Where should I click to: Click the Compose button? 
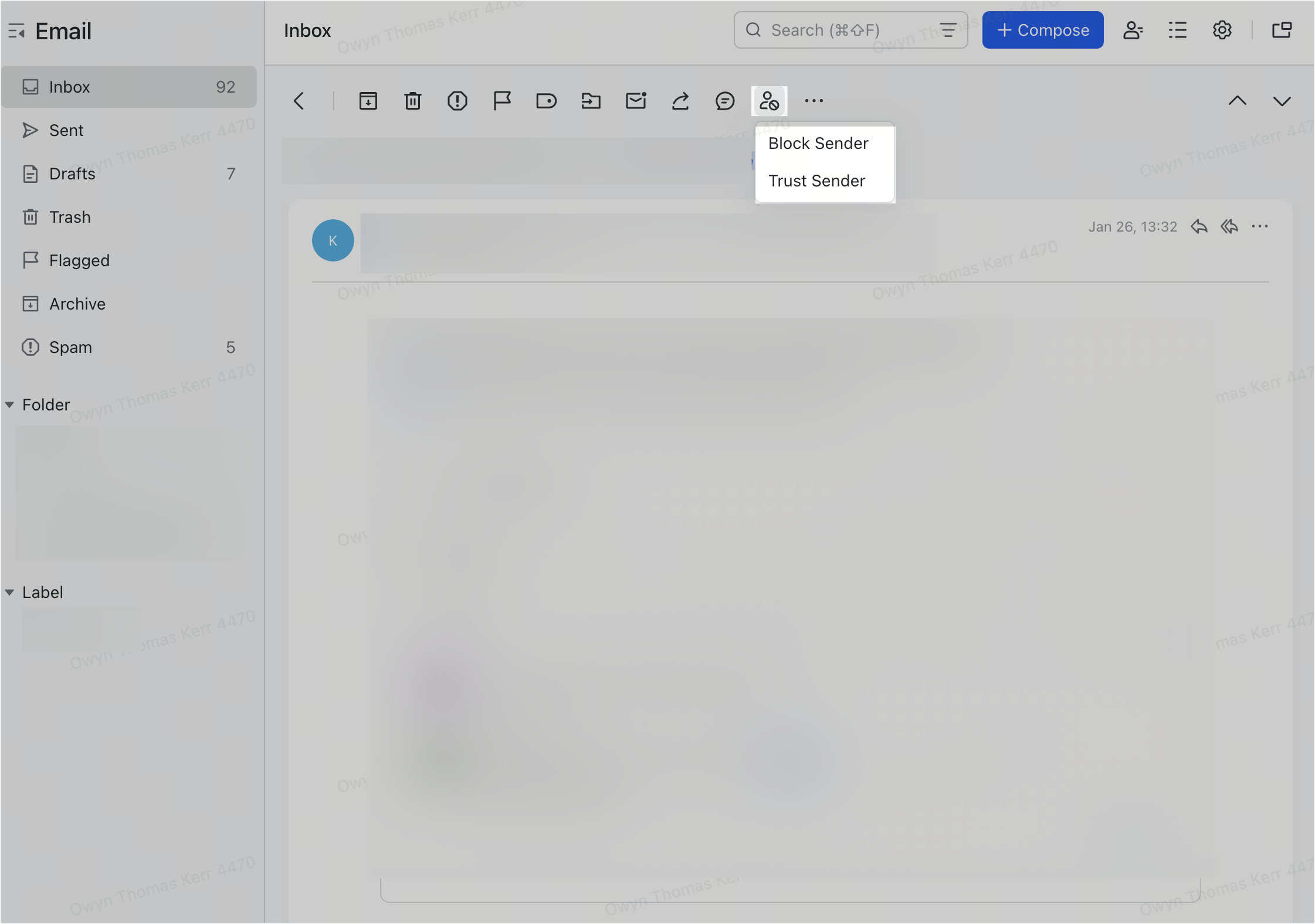point(1042,30)
